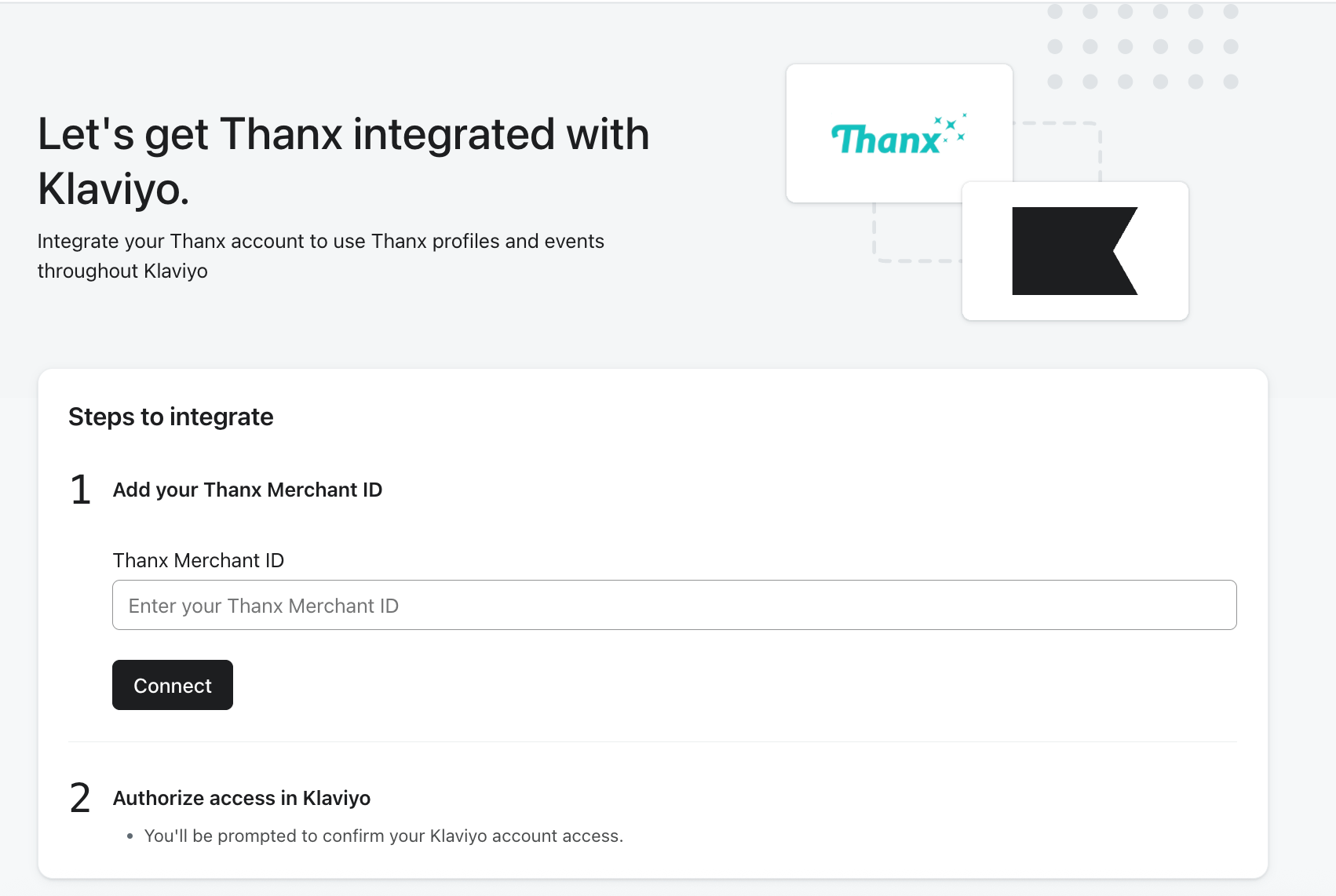Click the bullet dot under step 2

click(x=130, y=836)
